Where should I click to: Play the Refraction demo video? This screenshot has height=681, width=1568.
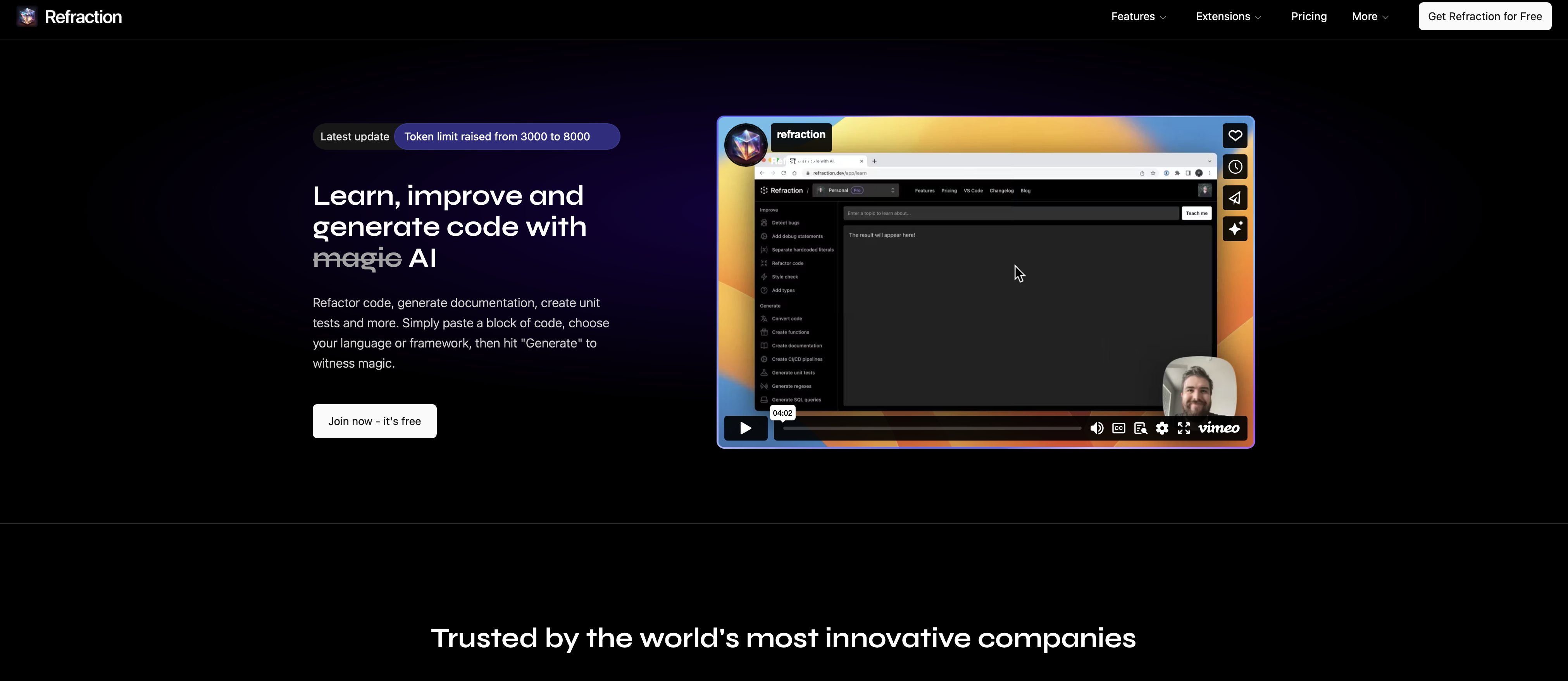click(745, 428)
